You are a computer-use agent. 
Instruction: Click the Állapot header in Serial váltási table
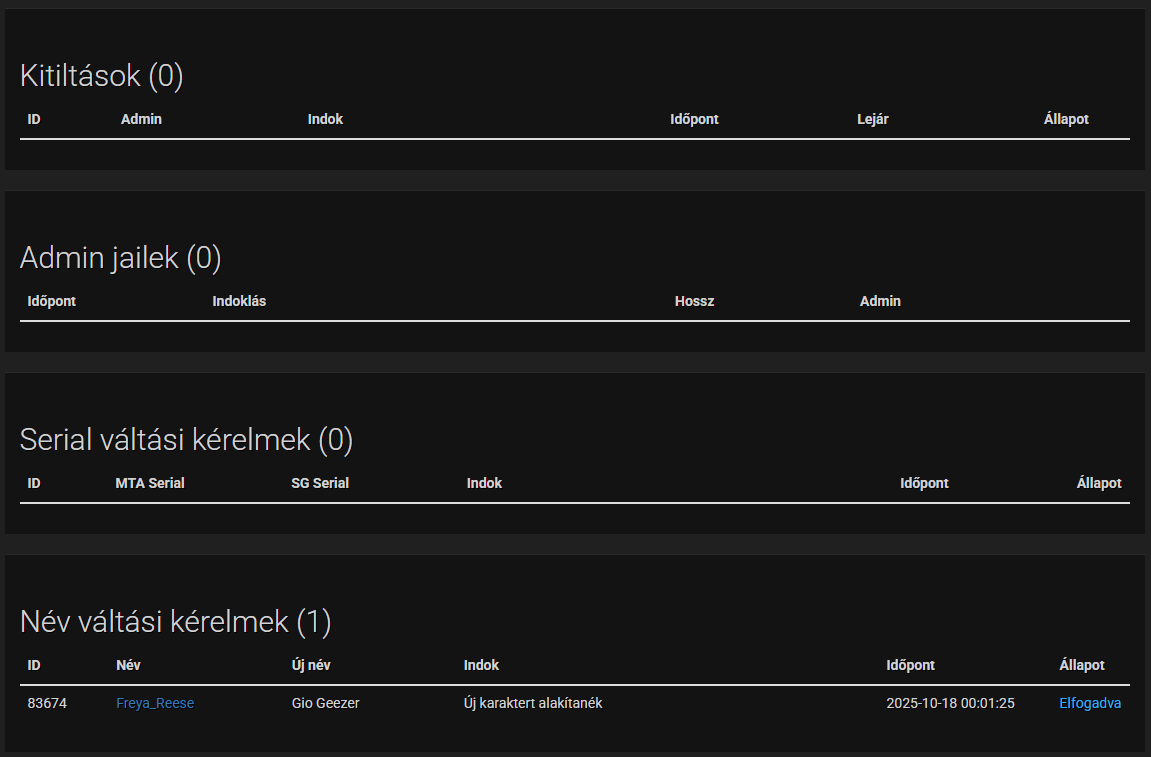pyautogui.click(x=1099, y=483)
